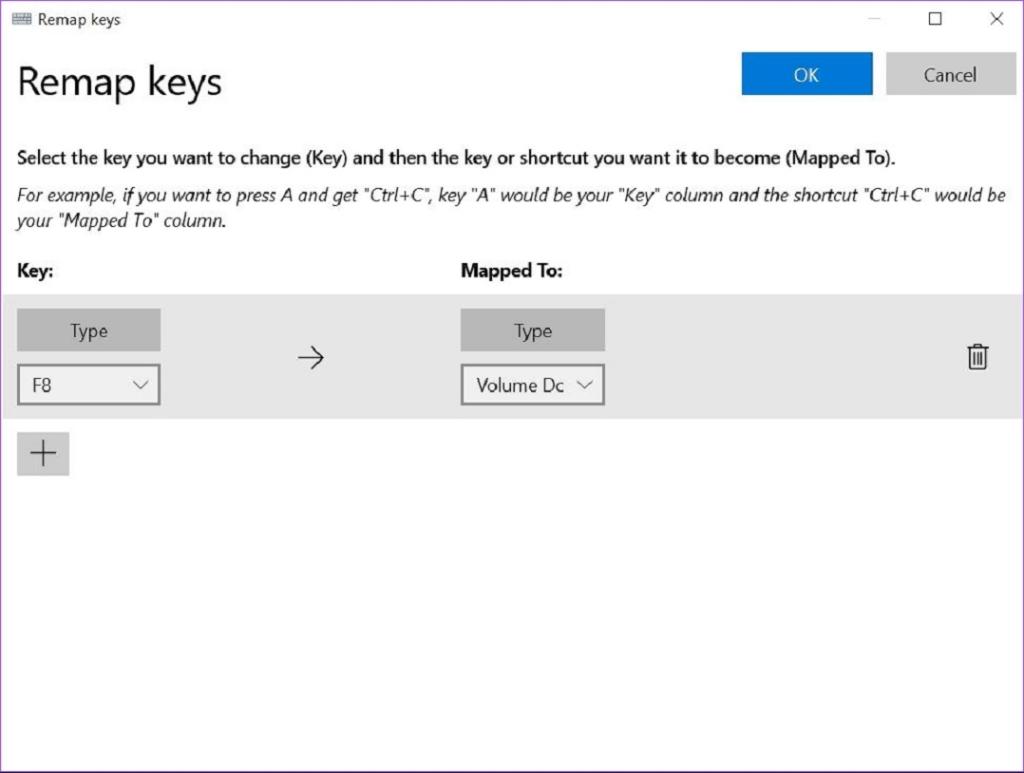Click the keyboard icon in title bar
Image resolution: width=1024 pixels, height=773 pixels.
point(22,19)
